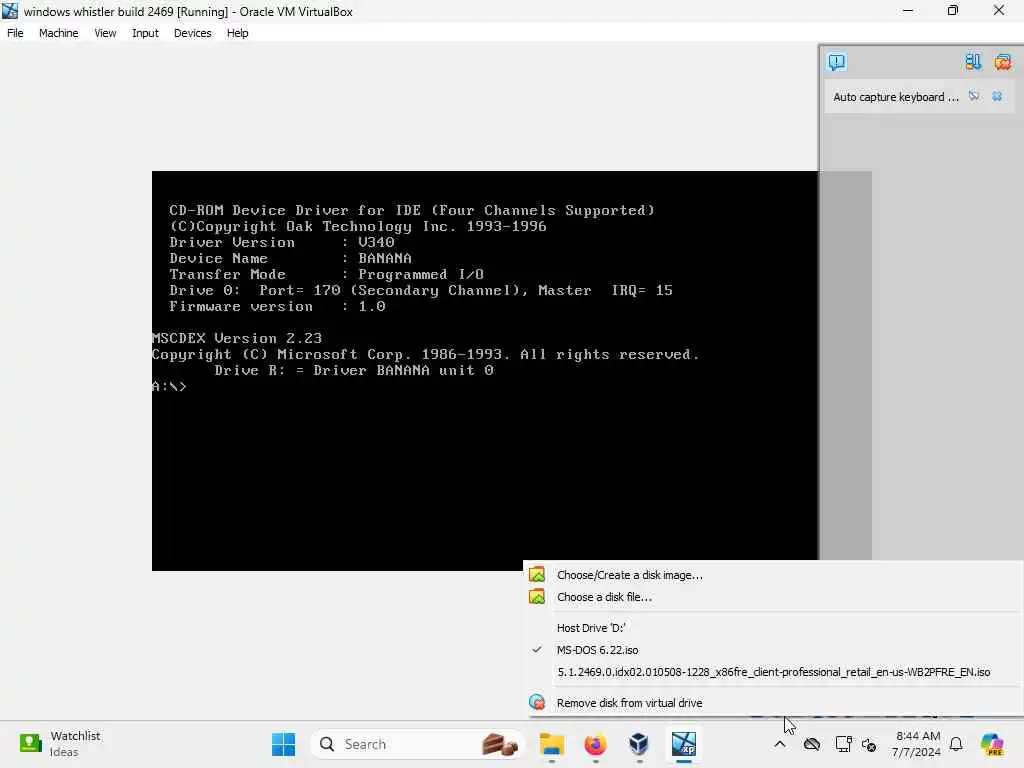Click the Remove disk icon in menu

pyautogui.click(x=537, y=703)
